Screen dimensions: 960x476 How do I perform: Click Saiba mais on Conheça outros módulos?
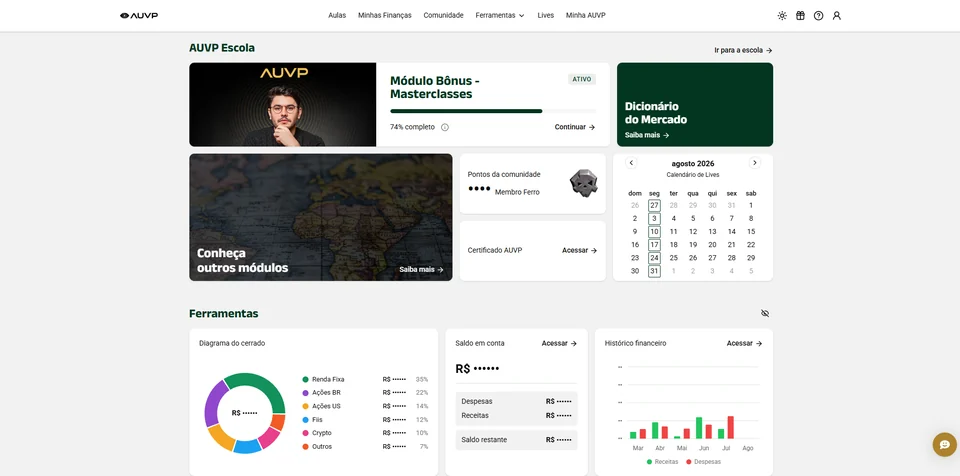tap(421, 270)
